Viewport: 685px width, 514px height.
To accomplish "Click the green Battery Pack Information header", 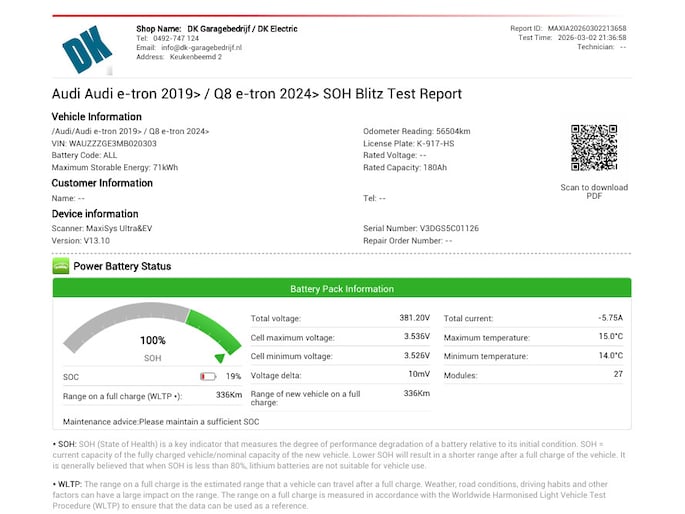I will click(x=341, y=289).
